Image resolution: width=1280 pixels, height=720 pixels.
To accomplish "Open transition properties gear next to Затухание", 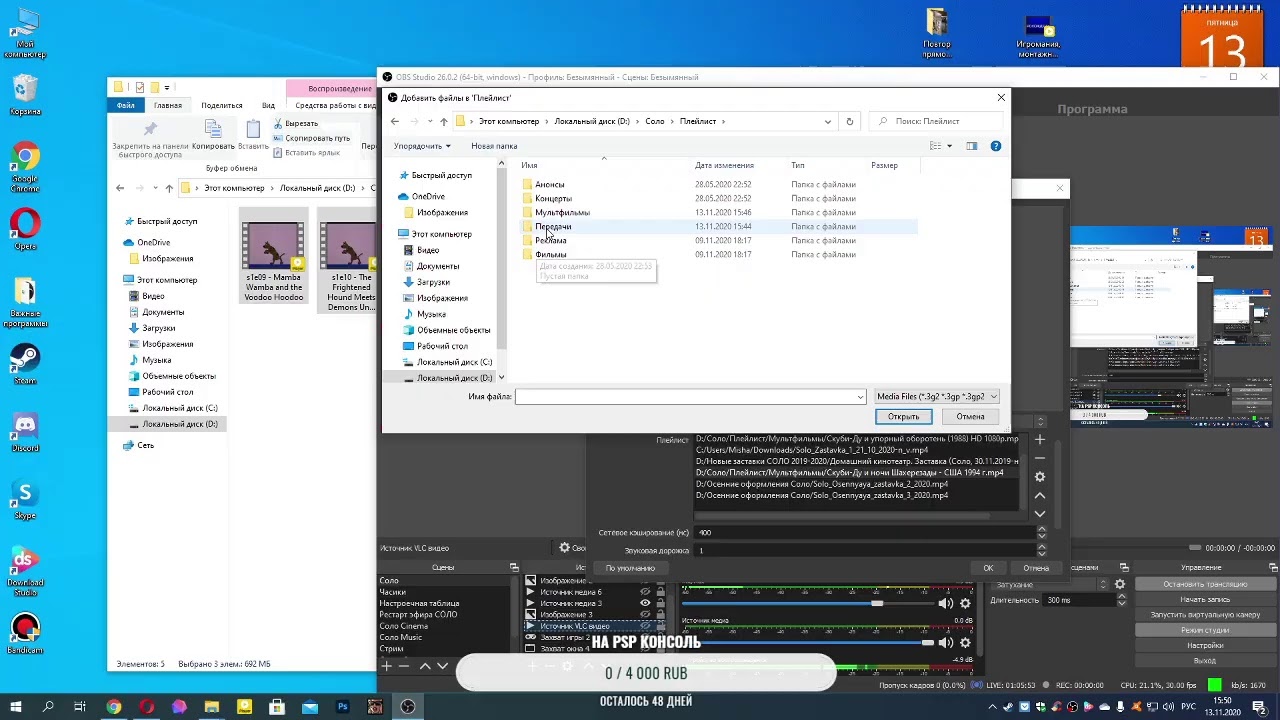I will pyautogui.click(x=1120, y=584).
